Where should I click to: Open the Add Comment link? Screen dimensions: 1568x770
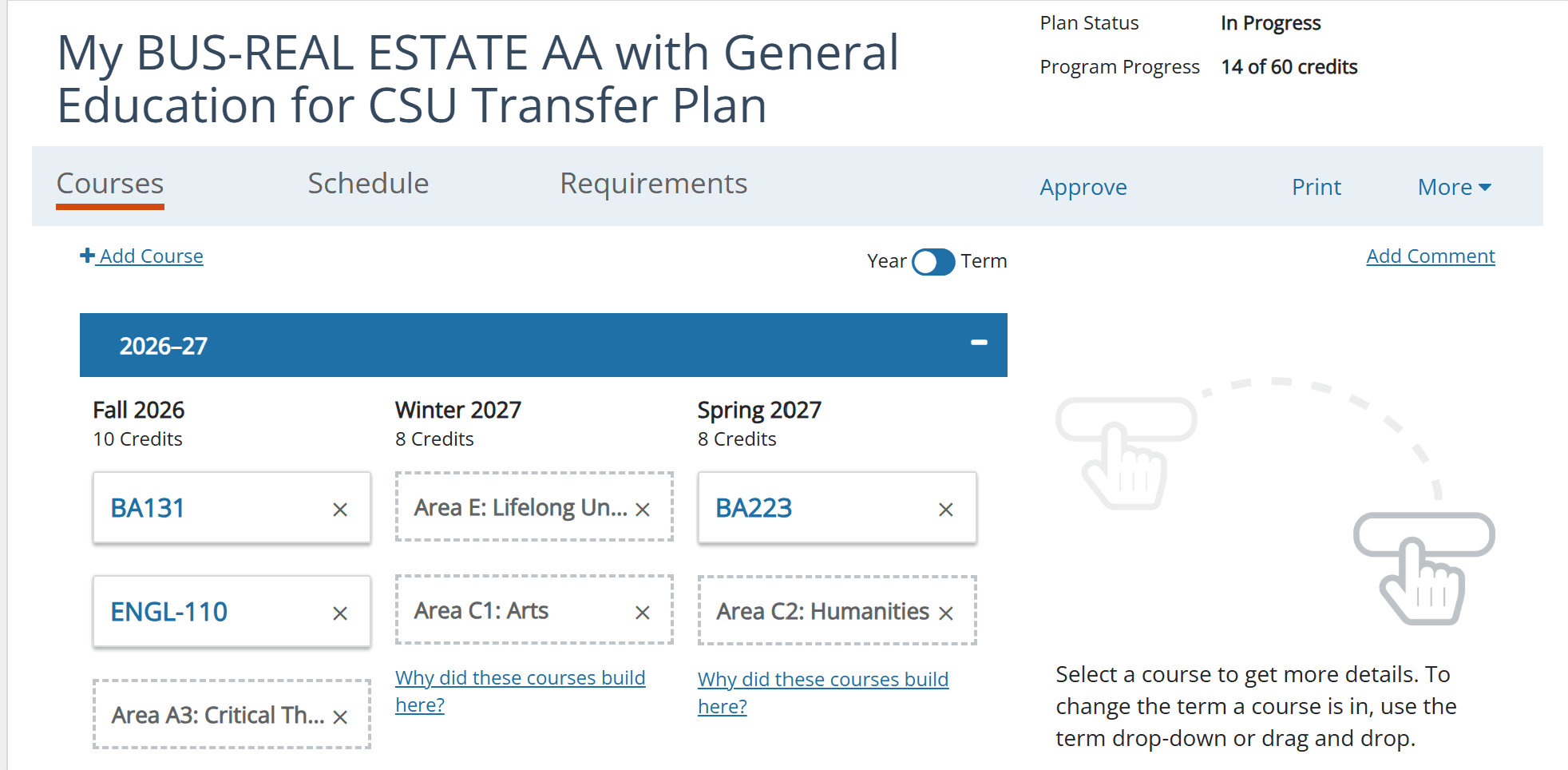[1430, 256]
